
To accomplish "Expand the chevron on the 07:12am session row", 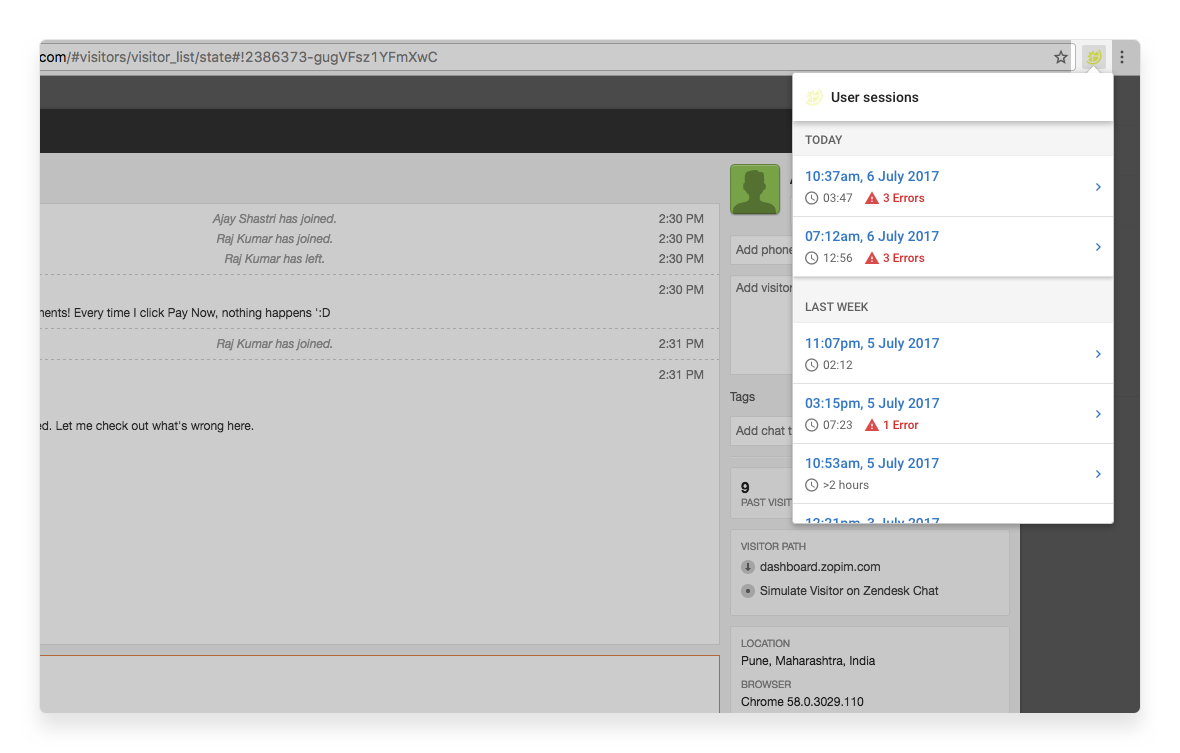I will pyautogui.click(x=1098, y=247).
